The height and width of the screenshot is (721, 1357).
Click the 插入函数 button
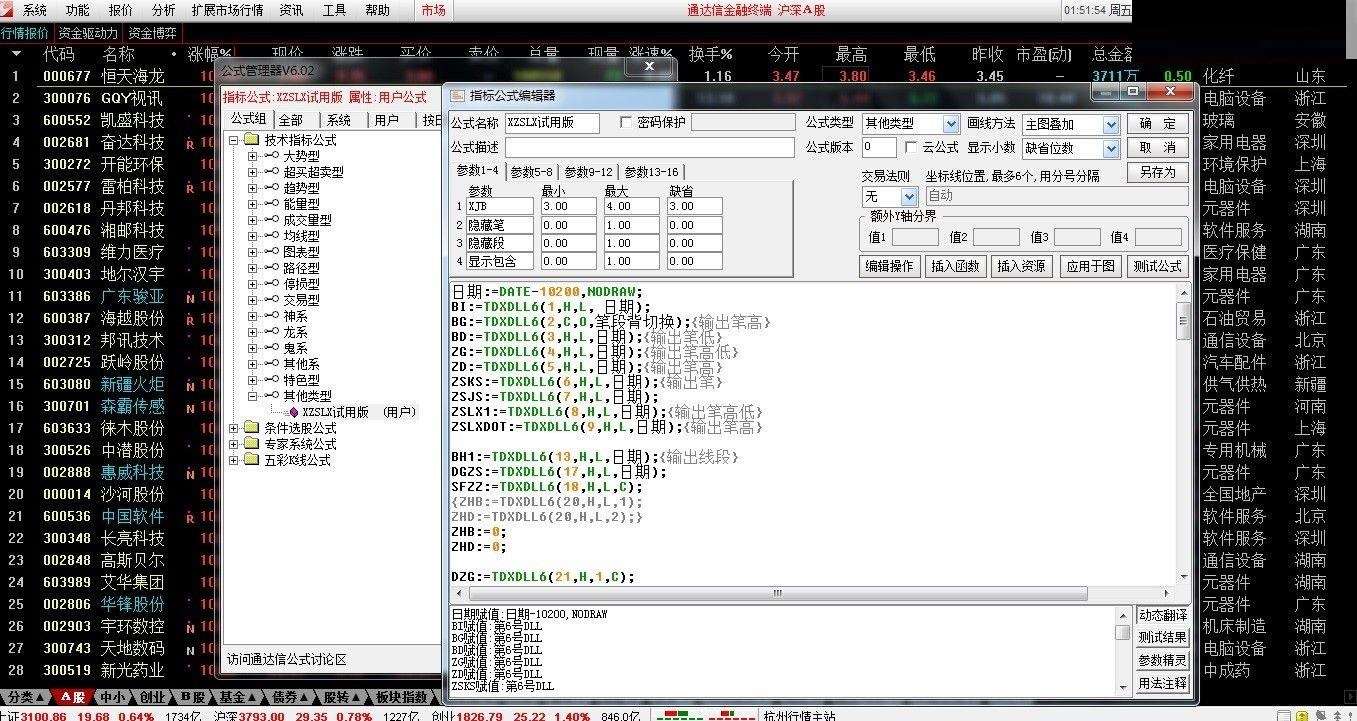click(x=955, y=267)
